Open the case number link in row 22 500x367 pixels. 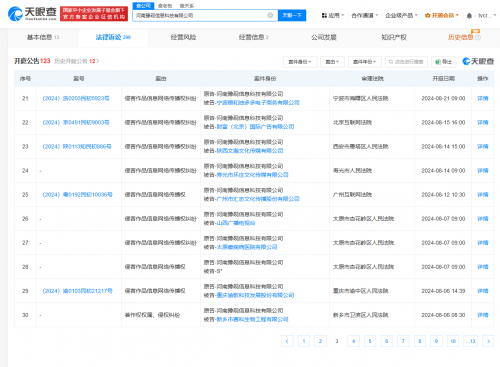point(76,122)
